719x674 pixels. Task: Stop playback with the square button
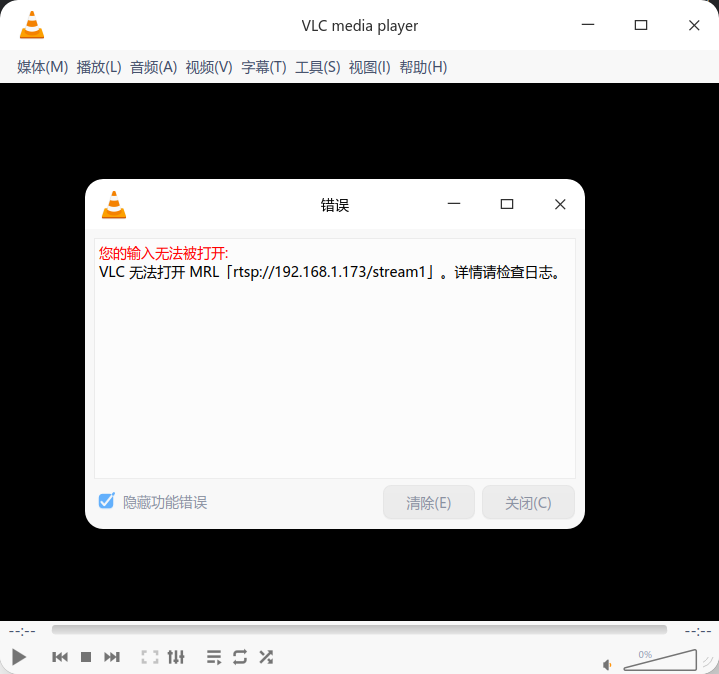coord(86,657)
